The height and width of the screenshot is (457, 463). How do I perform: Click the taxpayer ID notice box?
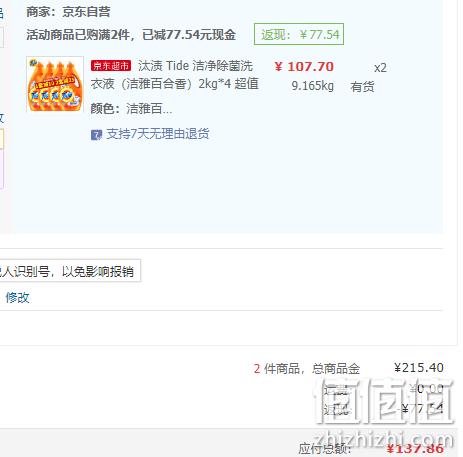tap(70, 271)
